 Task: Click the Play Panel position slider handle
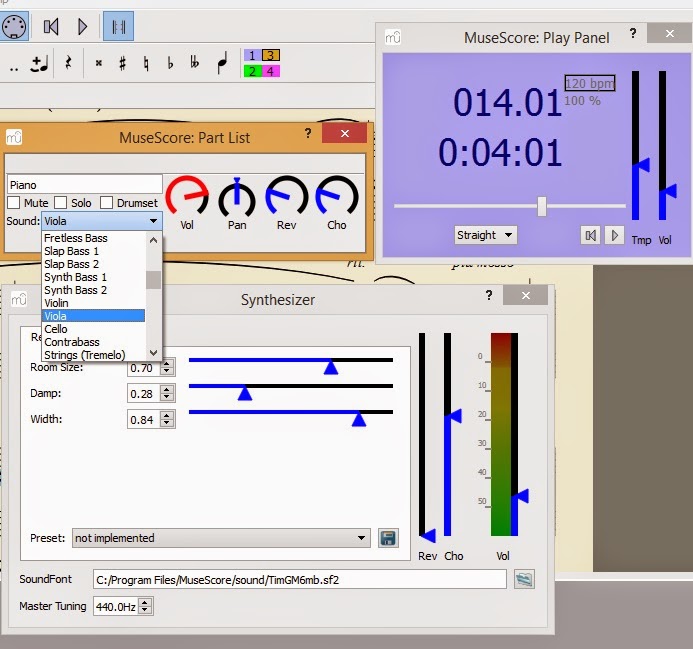point(542,206)
